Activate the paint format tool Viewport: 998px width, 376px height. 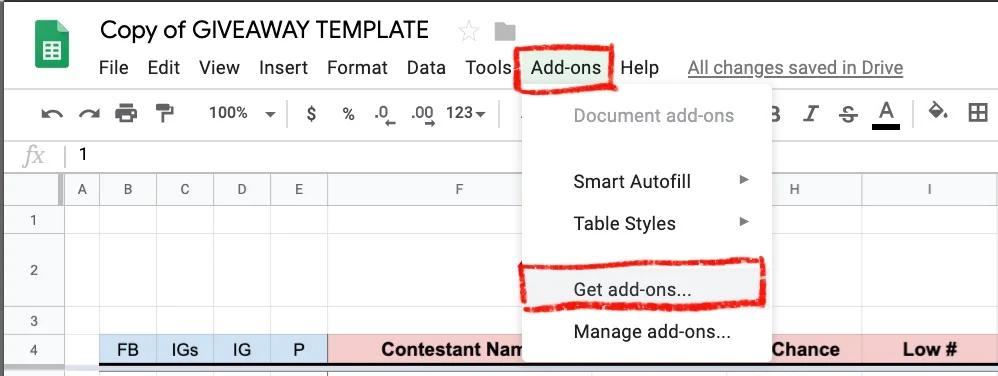(164, 114)
